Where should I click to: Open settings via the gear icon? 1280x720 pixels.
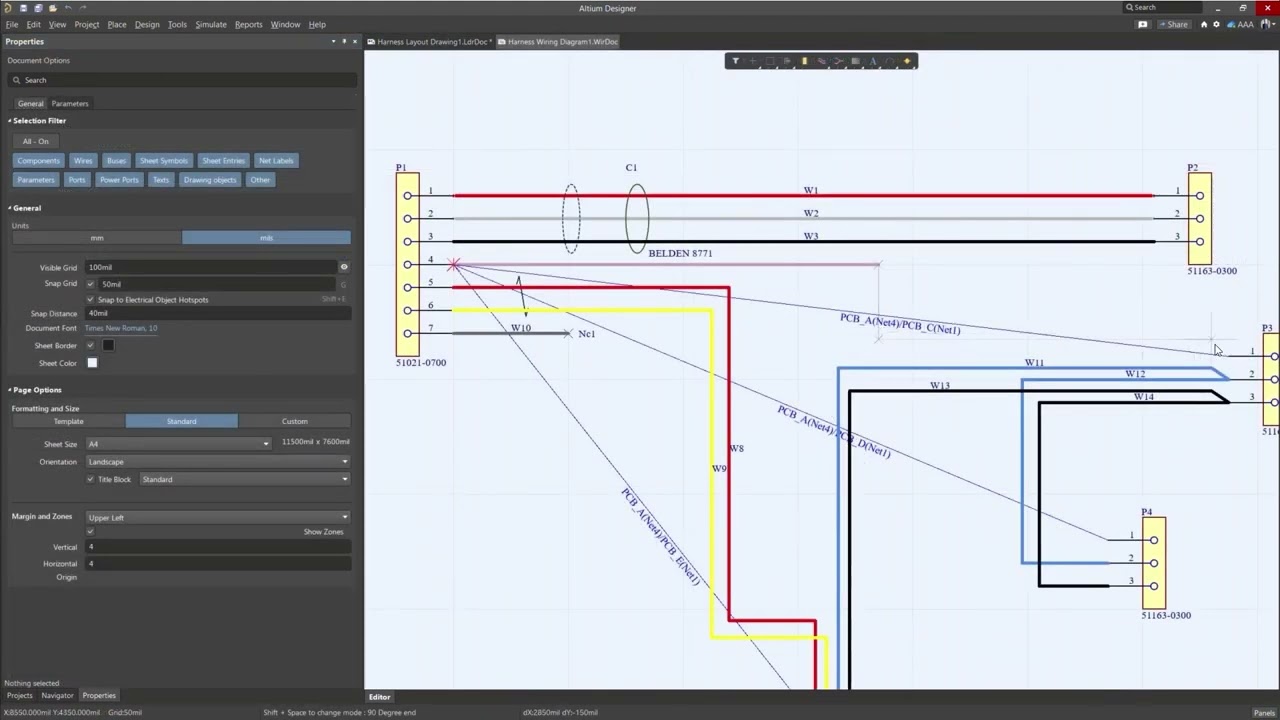coord(1217,24)
